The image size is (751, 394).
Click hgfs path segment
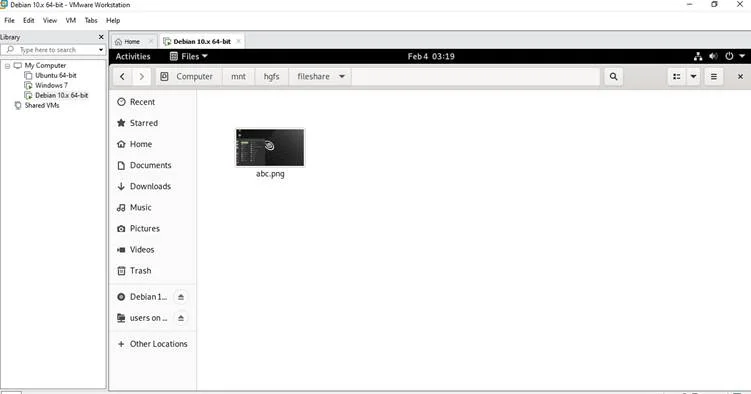(272, 77)
